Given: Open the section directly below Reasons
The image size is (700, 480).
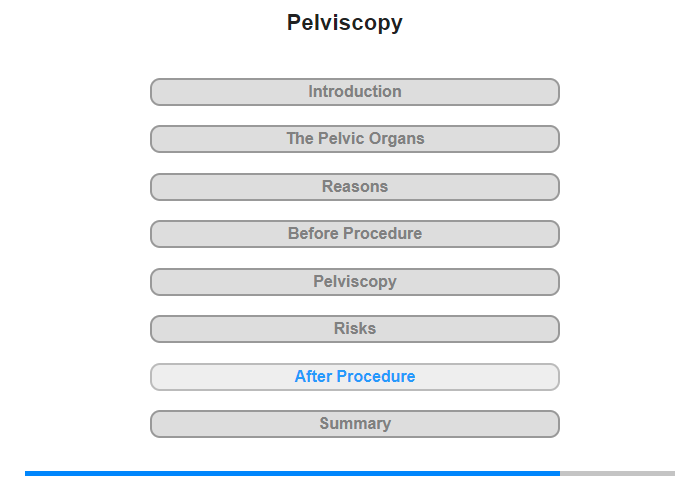Looking at the screenshot, I should point(354,234).
